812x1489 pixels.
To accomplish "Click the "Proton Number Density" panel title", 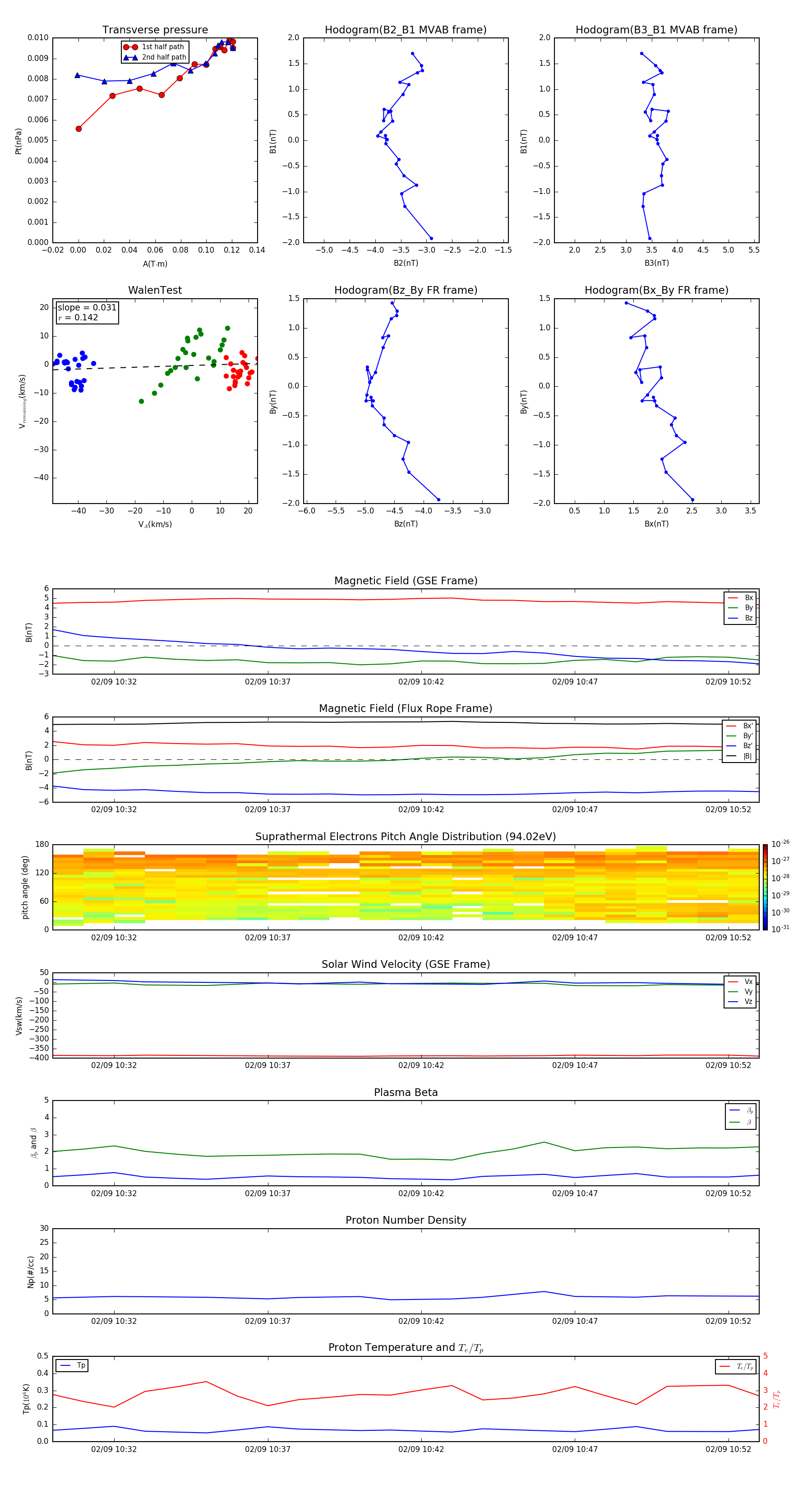I will pos(406,1220).
